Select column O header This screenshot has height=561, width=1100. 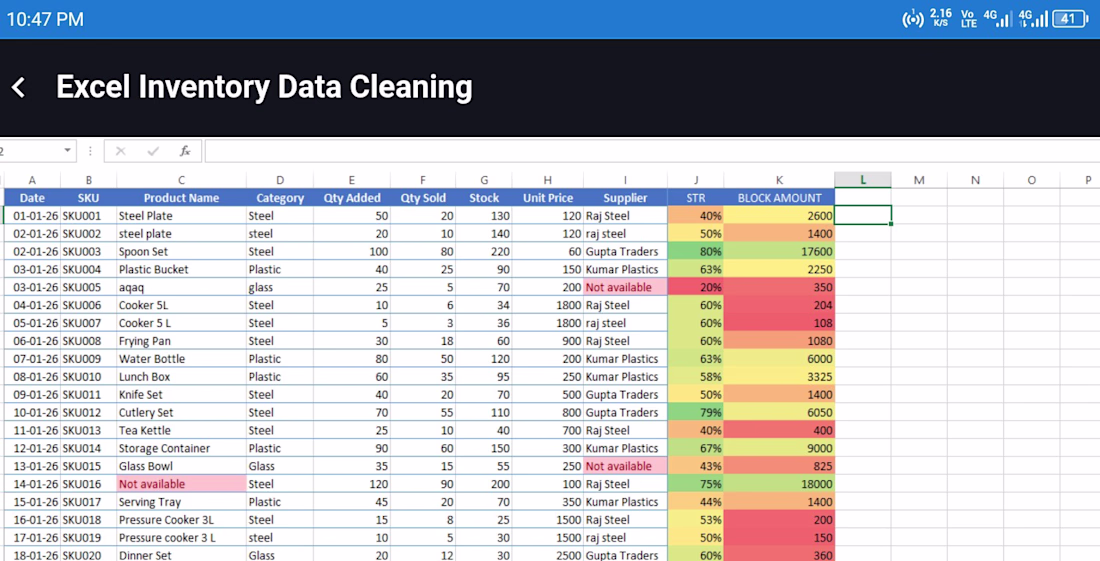tap(1031, 180)
